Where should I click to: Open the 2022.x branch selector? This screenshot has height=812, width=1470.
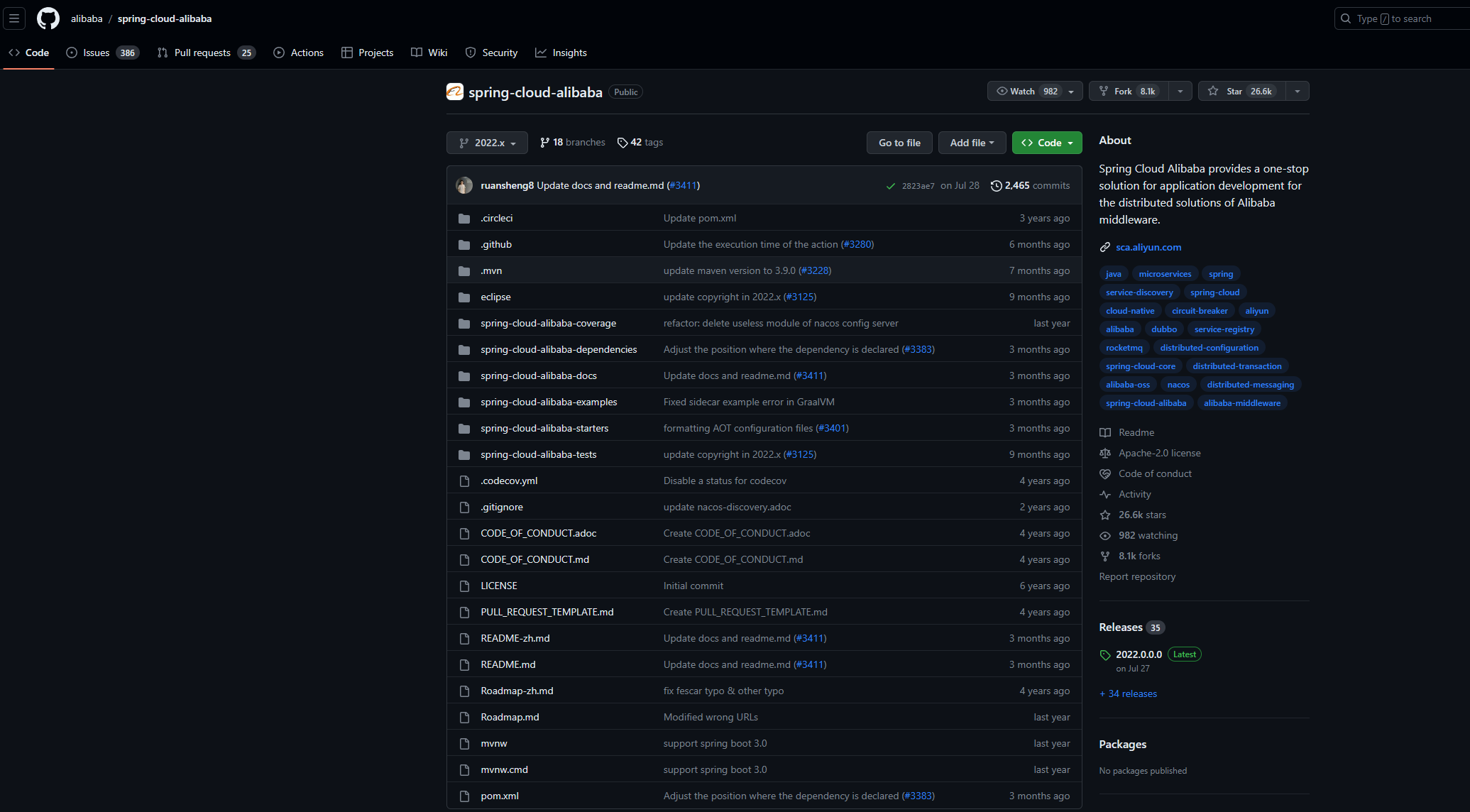point(487,143)
